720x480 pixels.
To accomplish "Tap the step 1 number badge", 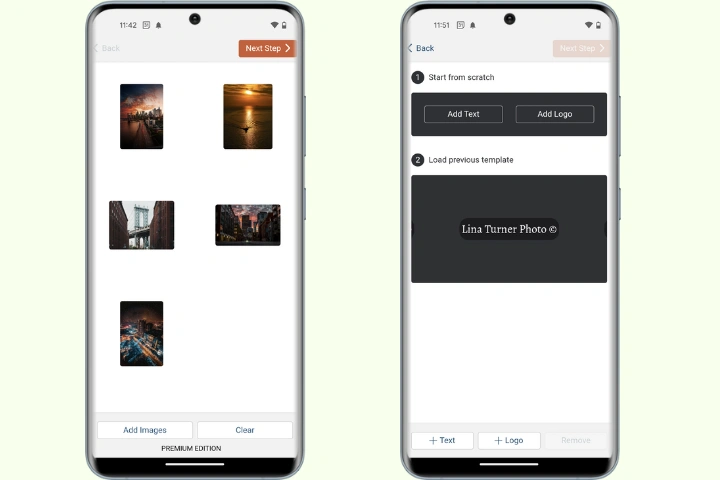I will click(417, 77).
